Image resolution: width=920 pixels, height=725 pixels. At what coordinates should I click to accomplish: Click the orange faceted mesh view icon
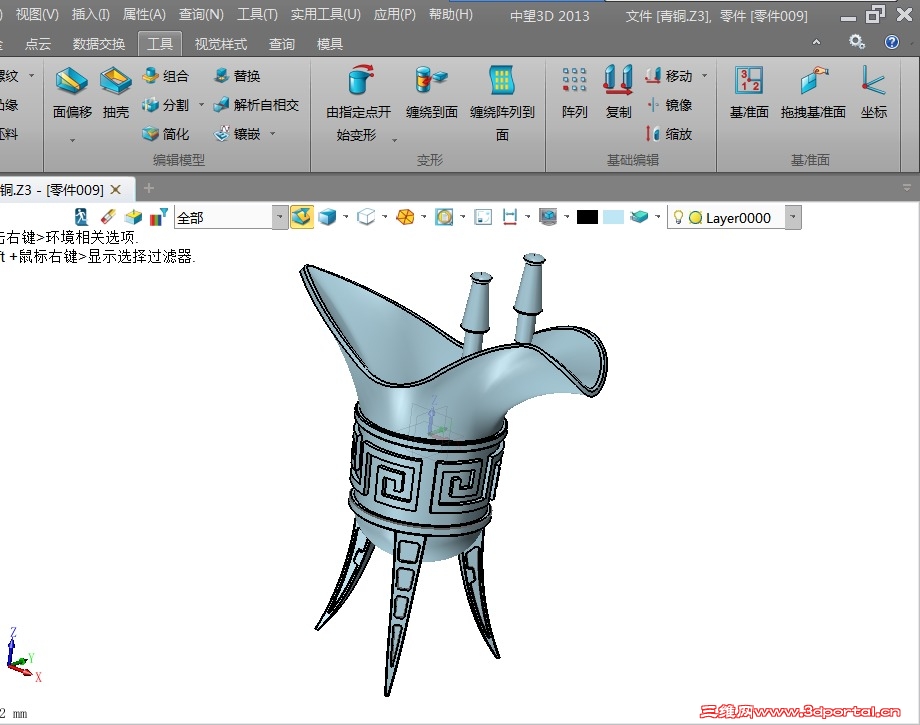405,217
